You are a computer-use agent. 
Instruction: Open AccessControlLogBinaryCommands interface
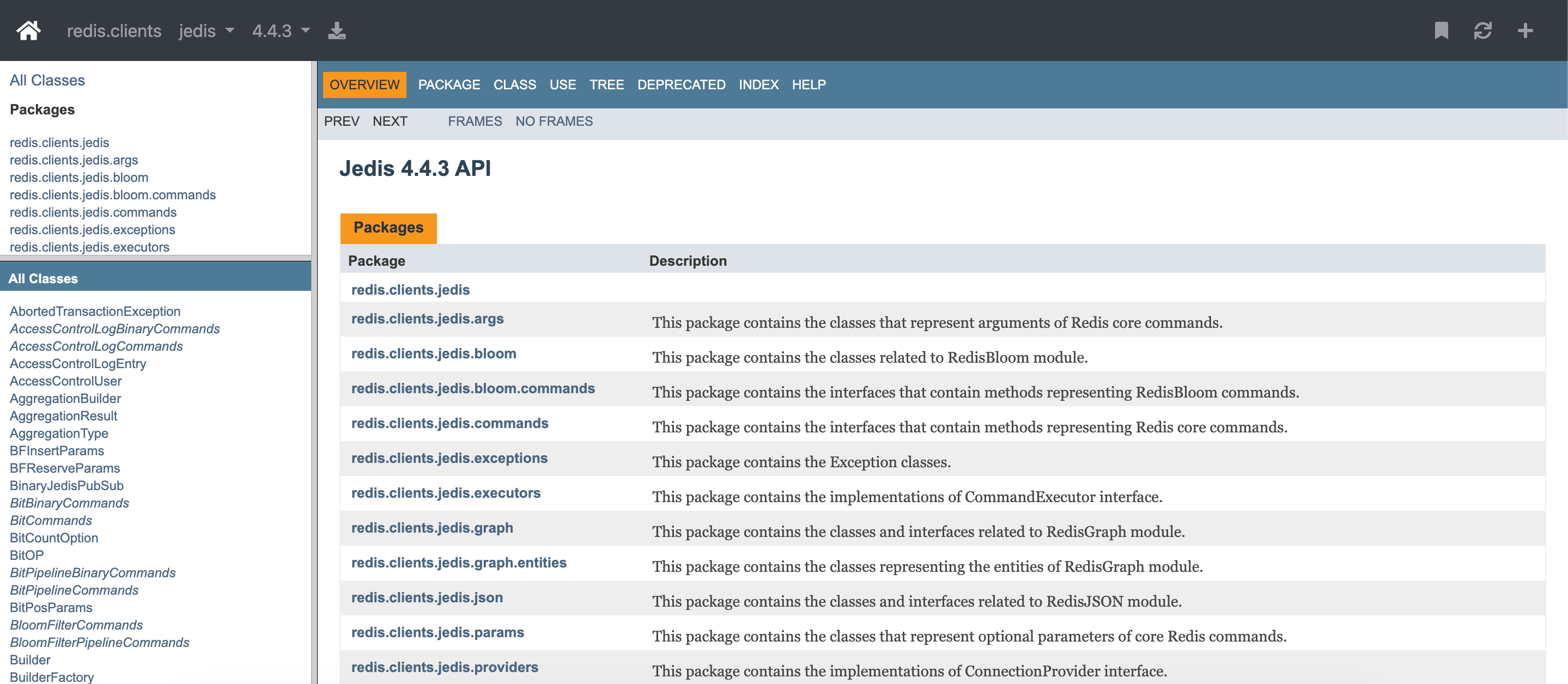(x=114, y=328)
